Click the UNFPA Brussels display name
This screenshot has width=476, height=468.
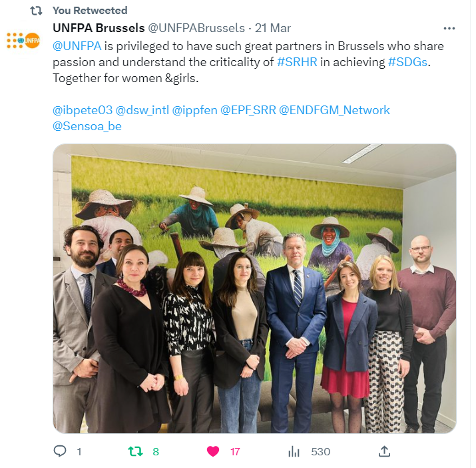click(x=99, y=28)
